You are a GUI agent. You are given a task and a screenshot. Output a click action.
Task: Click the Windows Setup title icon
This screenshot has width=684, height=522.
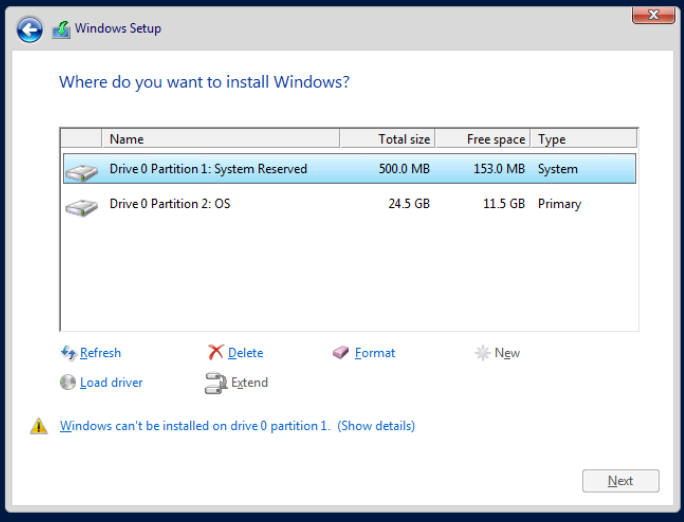[61, 29]
